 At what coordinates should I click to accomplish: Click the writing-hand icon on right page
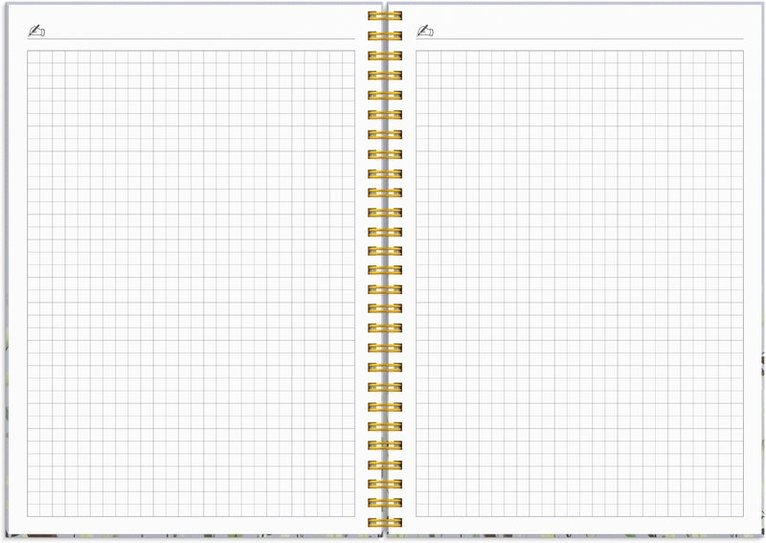[425, 31]
